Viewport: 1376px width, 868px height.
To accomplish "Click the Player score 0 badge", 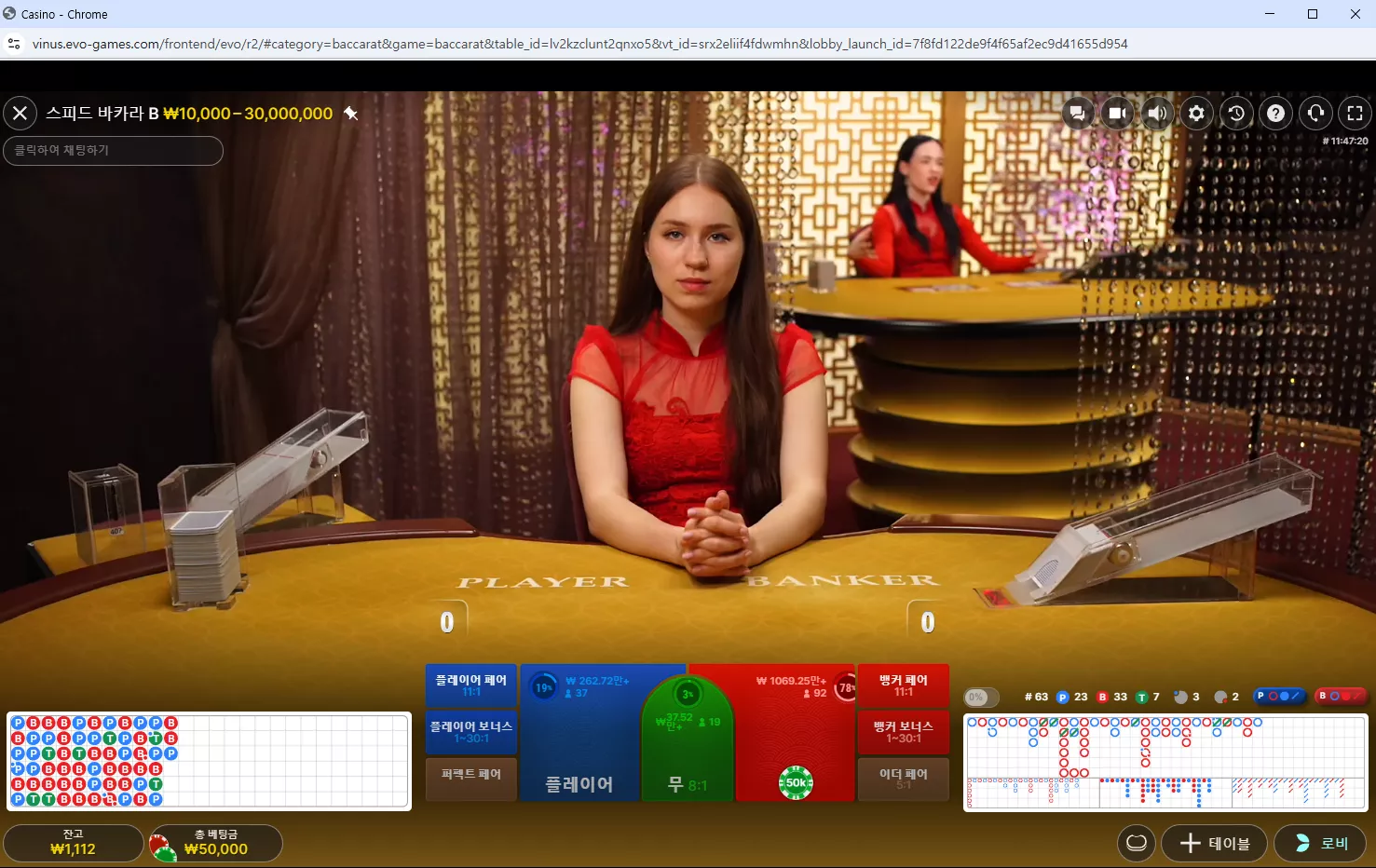I will 447,622.
